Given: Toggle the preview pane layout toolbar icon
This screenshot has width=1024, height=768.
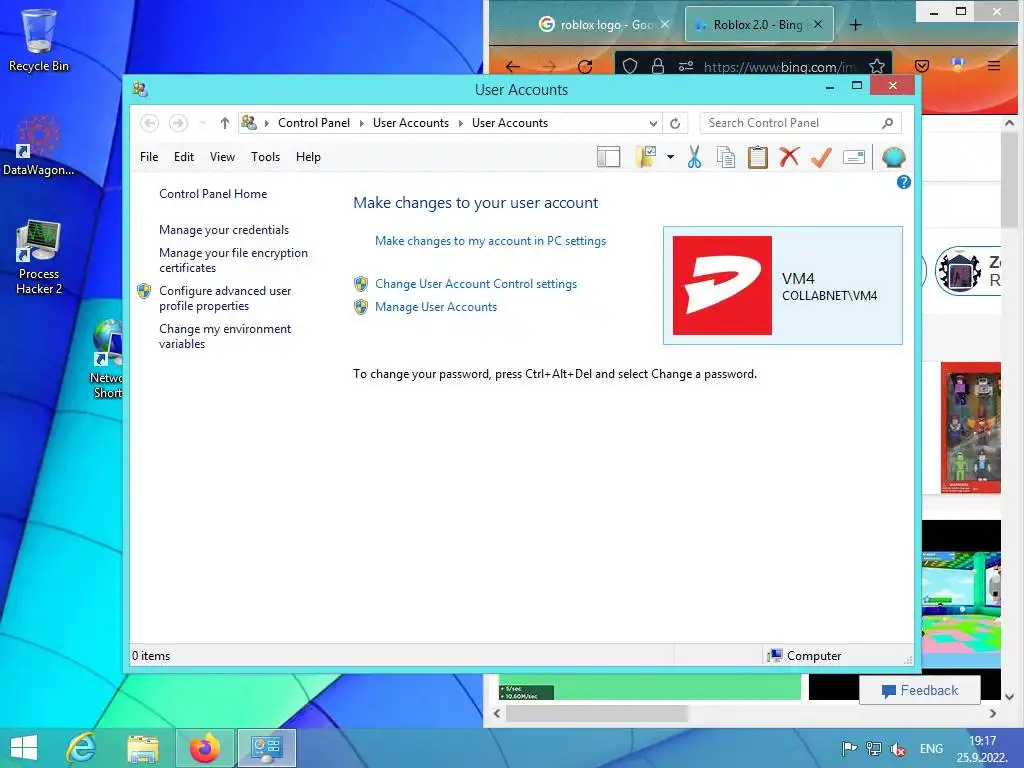Looking at the screenshot, I should click(608, 157).
